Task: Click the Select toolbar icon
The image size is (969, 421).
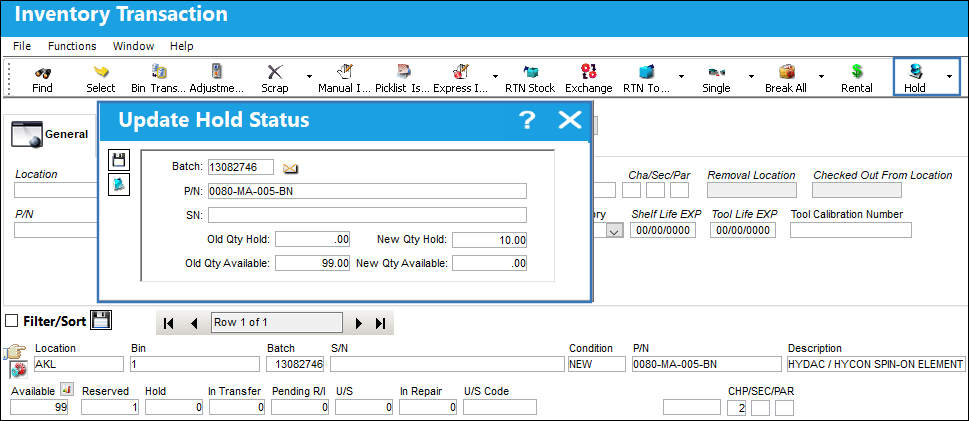Action: [101, 72]
